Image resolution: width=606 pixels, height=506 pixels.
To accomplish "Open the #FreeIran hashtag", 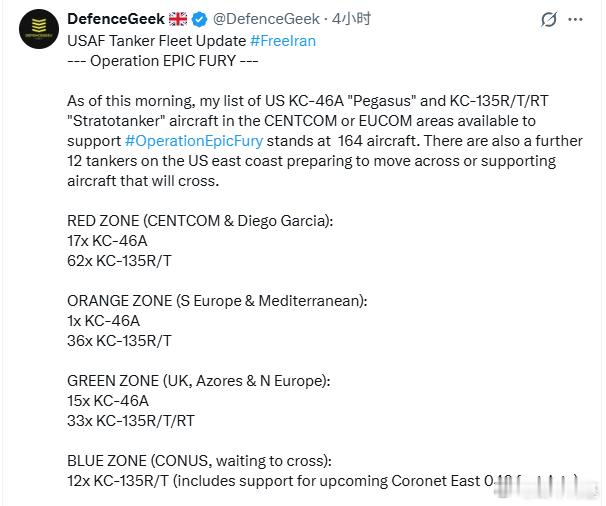I will [x=286, y=40].
